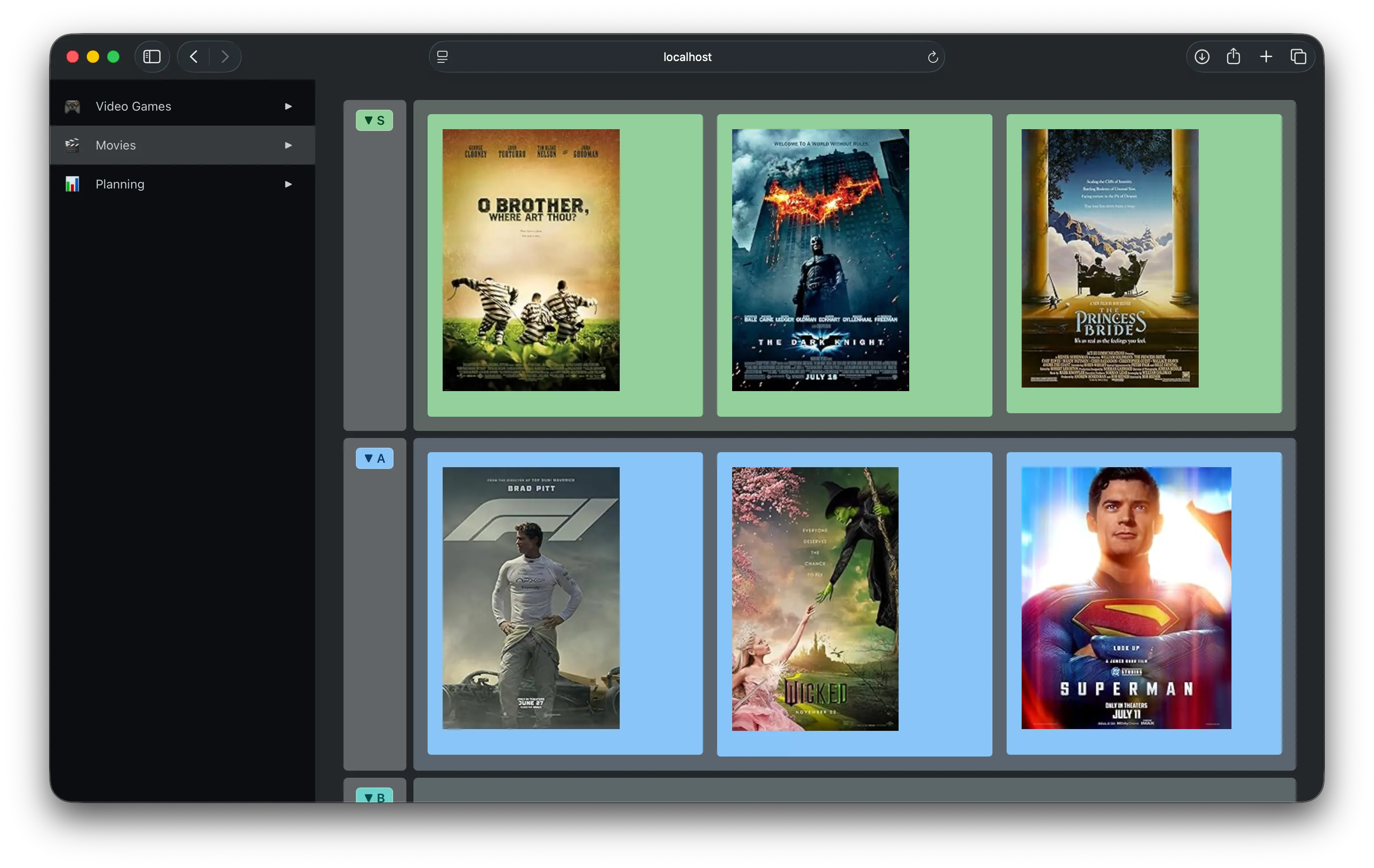The image size is (1374, 868).
Task: Toggle the browser sidebar icon
Action: 151,56
